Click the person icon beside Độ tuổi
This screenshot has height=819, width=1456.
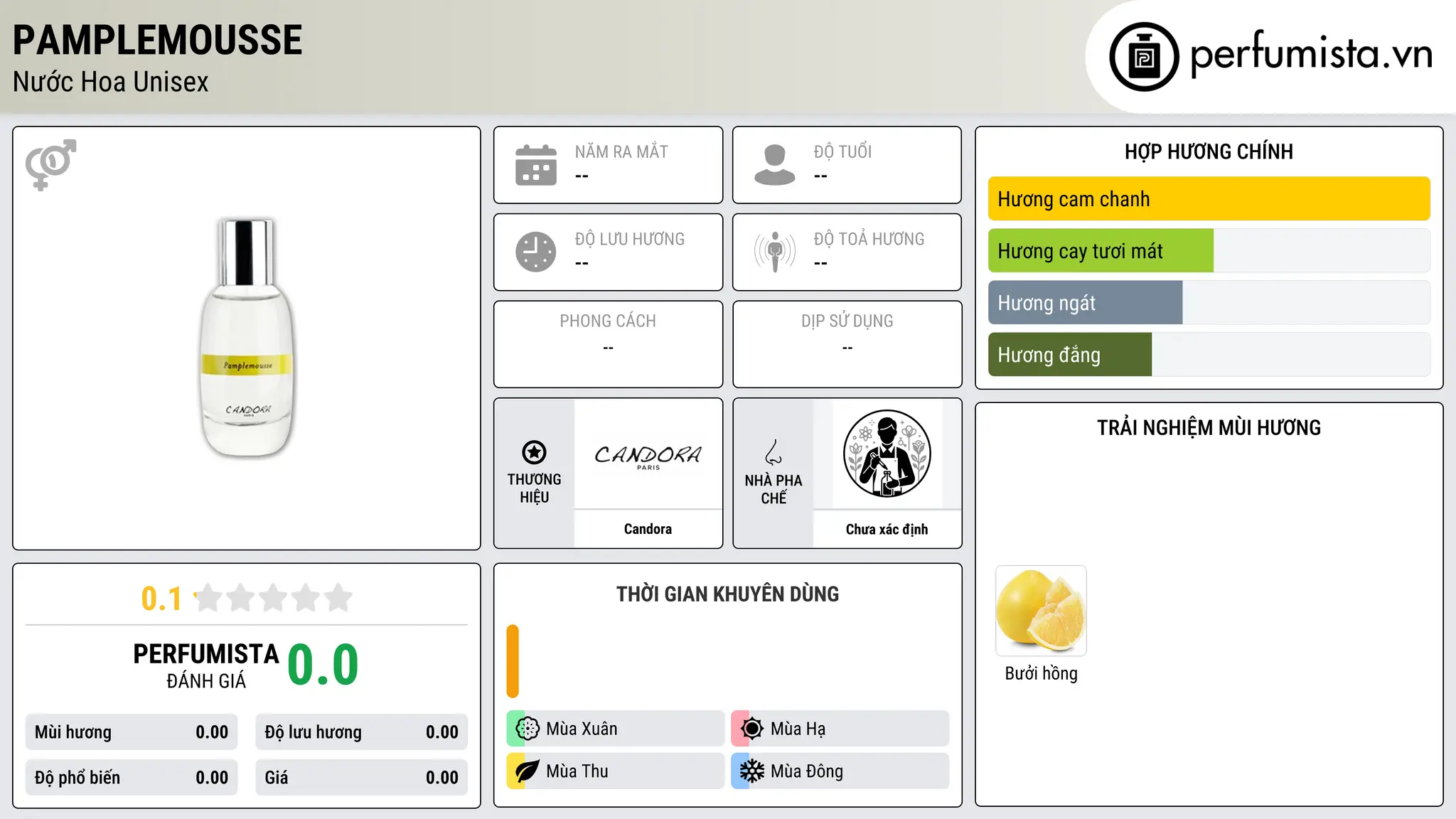tap(775, 165)
